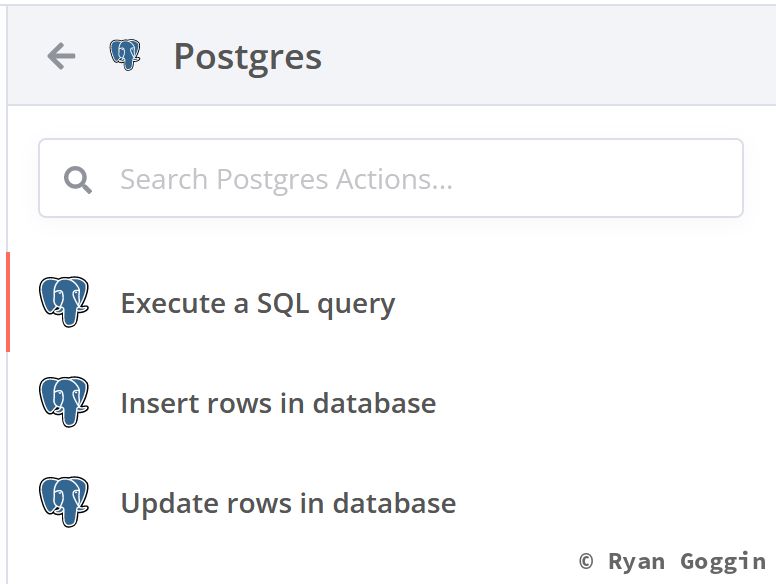776x584 pixels.
Task: Click the empty right end of the search box
Action: 690,179
